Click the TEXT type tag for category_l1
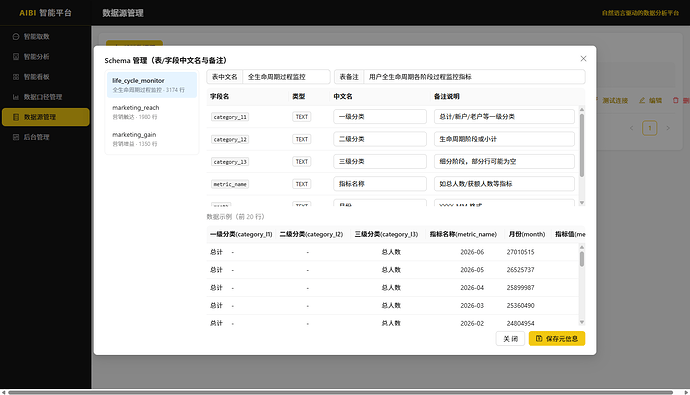Screen dimensions: 690x395 [x=301, y=117]
